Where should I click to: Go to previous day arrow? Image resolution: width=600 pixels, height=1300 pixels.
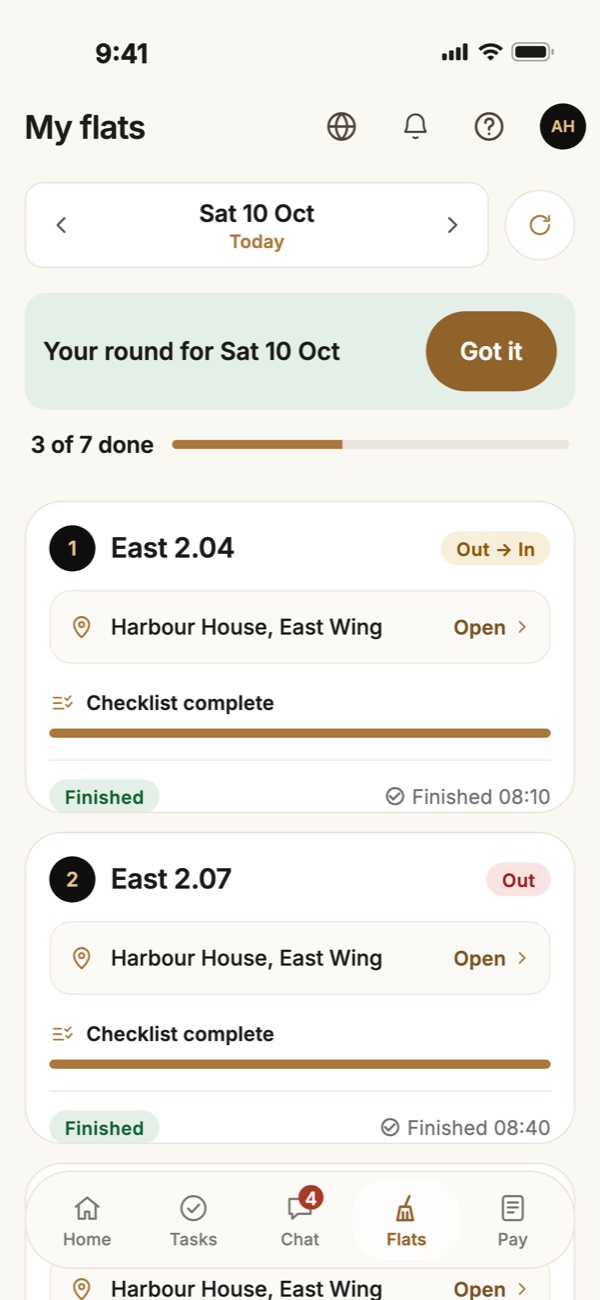[x=61, y=225]
